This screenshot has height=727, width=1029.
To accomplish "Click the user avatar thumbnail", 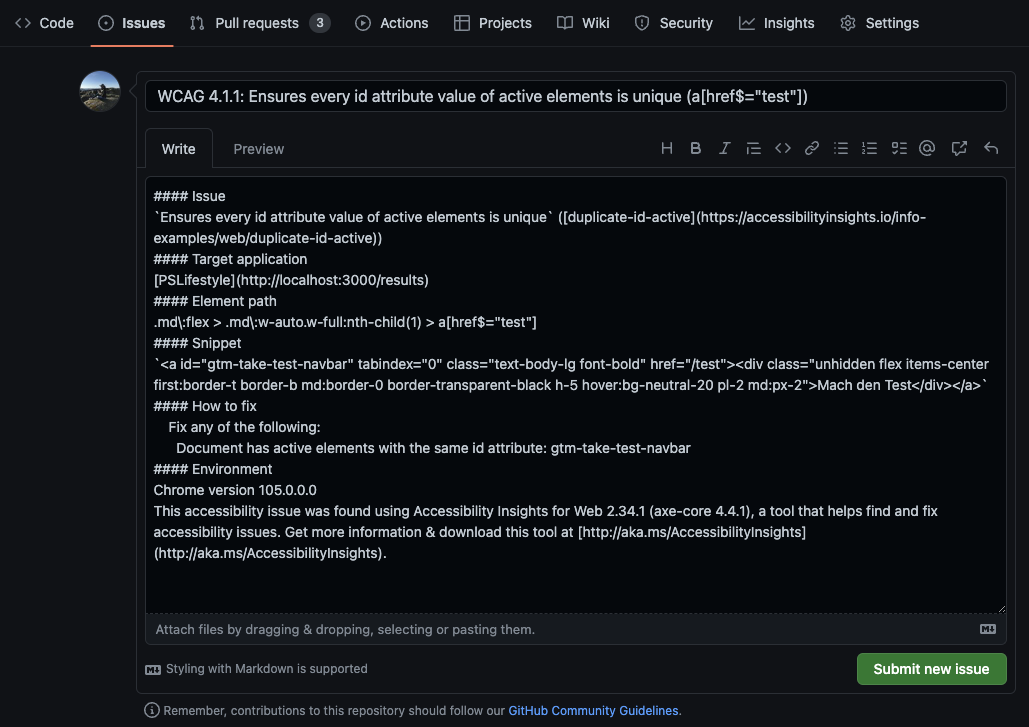I will click(x=100, y=91).
